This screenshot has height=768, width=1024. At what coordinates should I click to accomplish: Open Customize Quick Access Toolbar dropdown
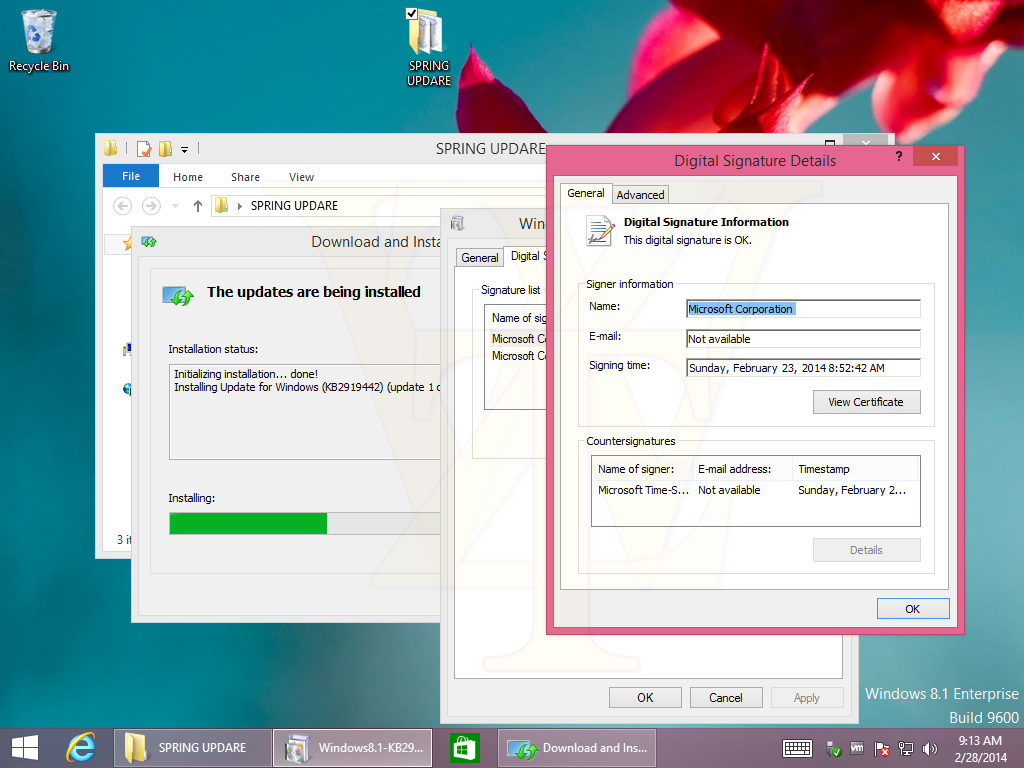[x=185, y=150]
